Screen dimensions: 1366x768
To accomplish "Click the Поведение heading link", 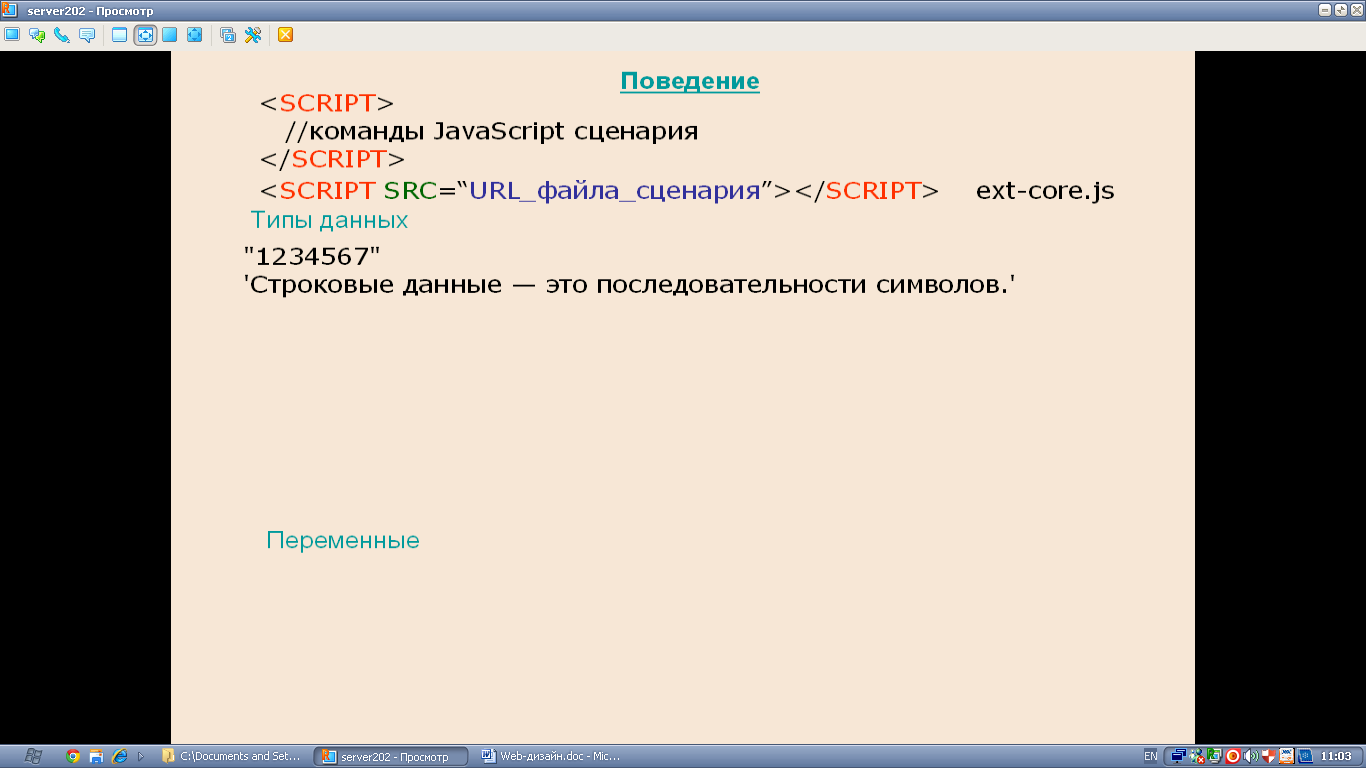I will tap(690, 81).
